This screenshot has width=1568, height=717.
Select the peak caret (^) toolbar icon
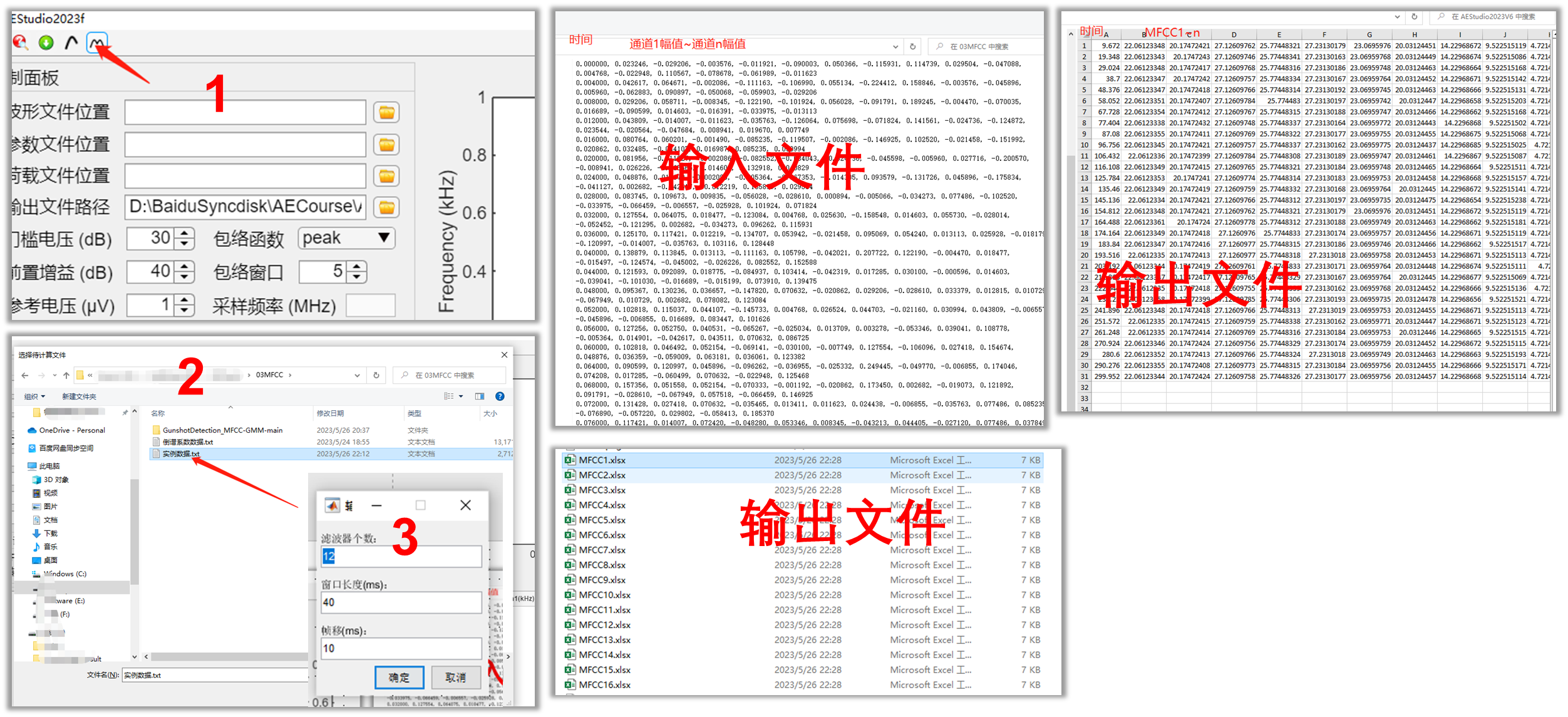[71, 42]
